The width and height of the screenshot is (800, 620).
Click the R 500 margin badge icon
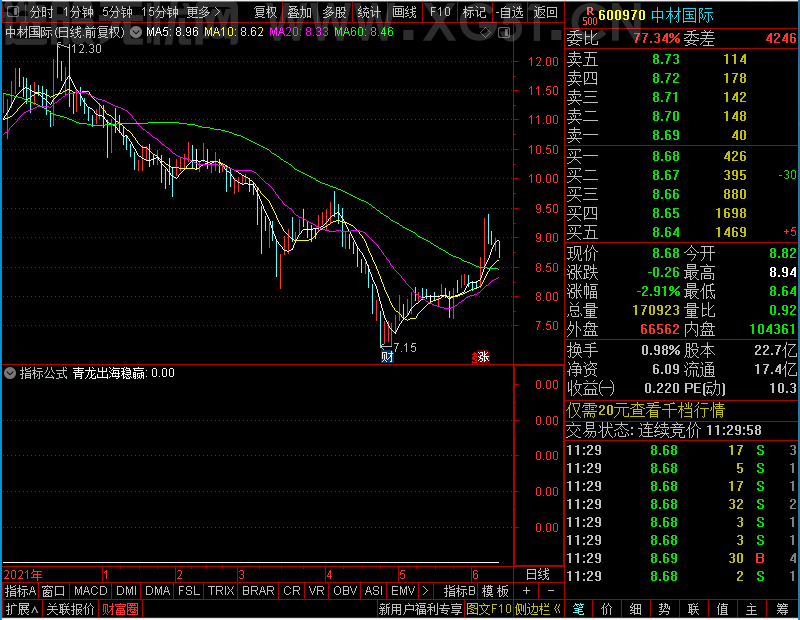pyautogui.click(x=590, y=16)
